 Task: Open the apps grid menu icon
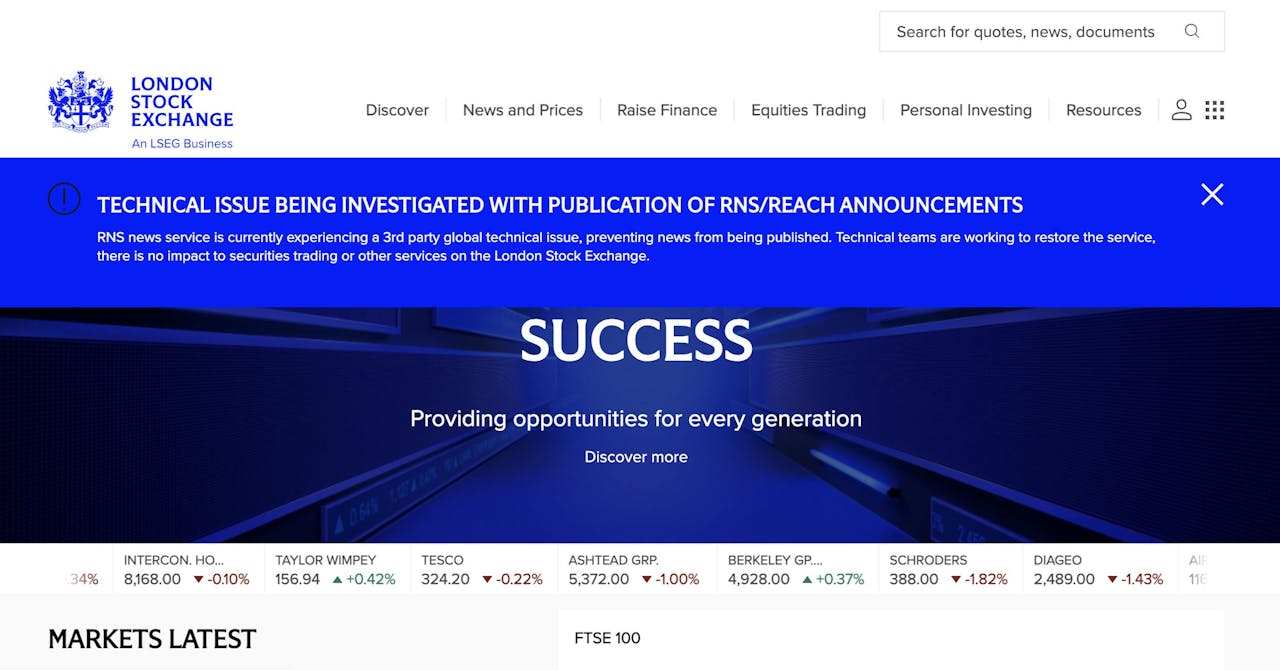tap(1214, 110)
